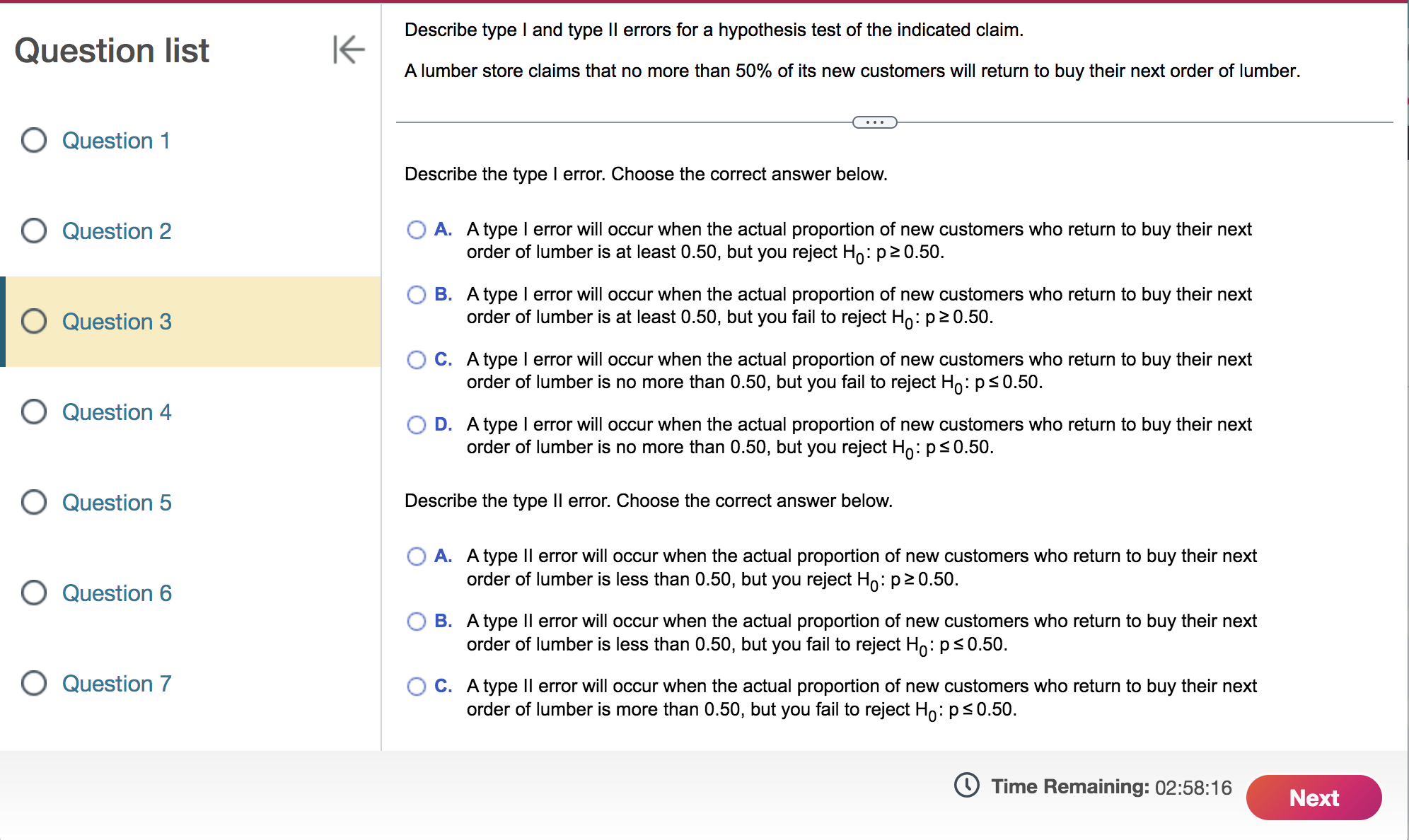Image resolution: width=1409 pixels, height=840 pixels.
Task: Select radio button for type I answer B
Action: pos(417,295)
